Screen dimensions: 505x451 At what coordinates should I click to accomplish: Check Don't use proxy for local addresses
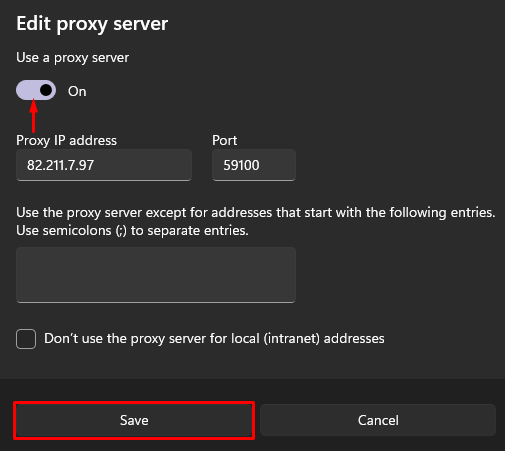(x=26, y=339)
